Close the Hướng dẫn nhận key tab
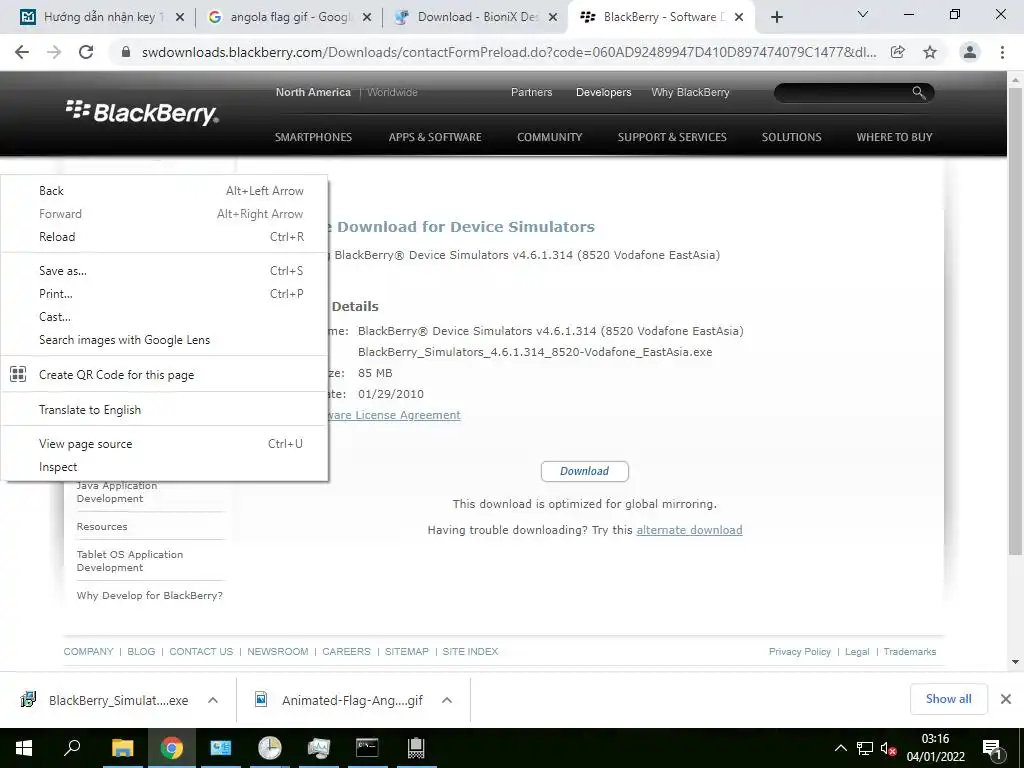 [x=180, y=18]
